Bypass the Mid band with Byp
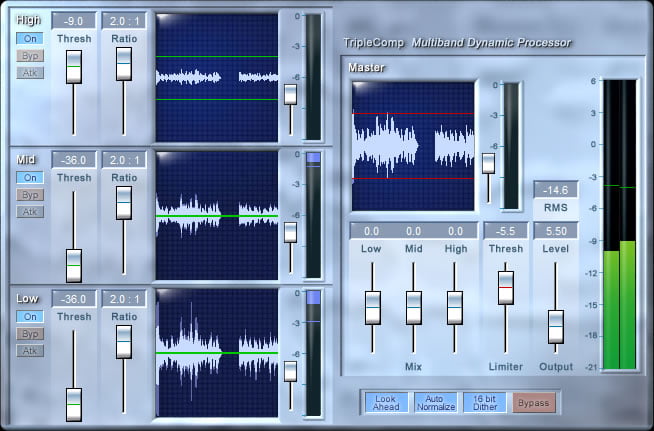This screenshot has width=654, height=431. (30, 194)
